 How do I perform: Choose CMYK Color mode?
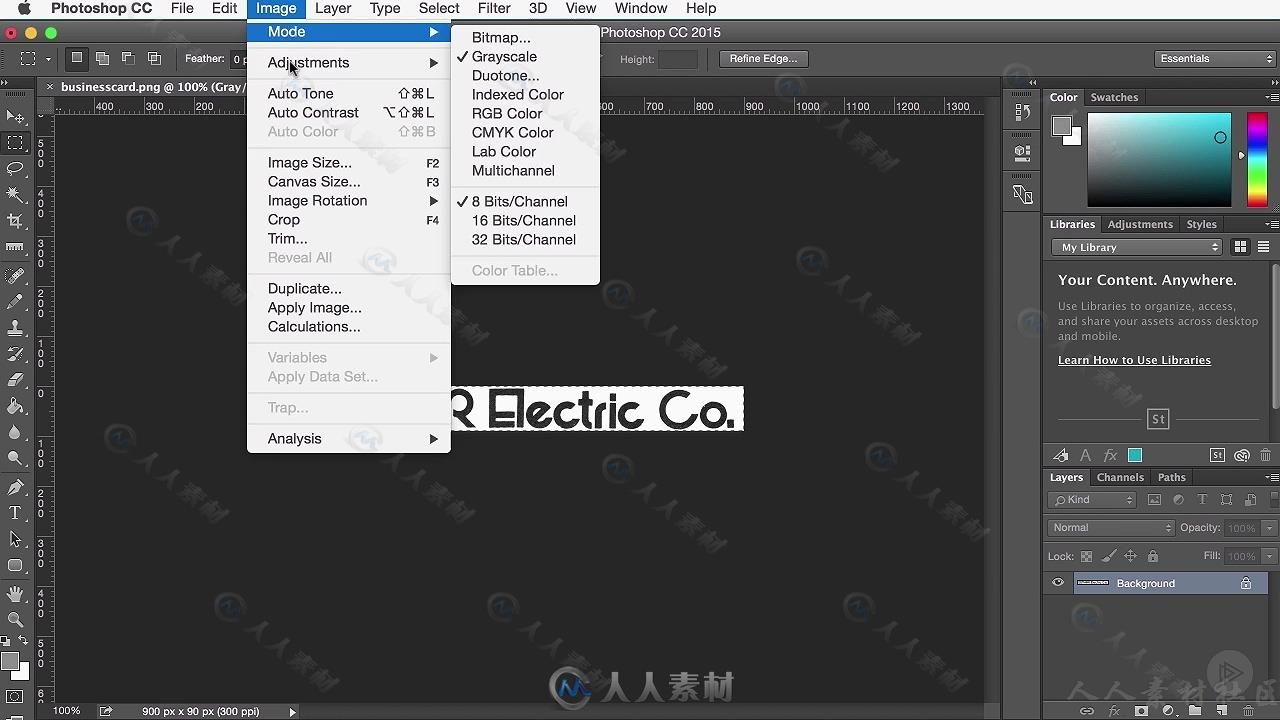tap(512, 133)
